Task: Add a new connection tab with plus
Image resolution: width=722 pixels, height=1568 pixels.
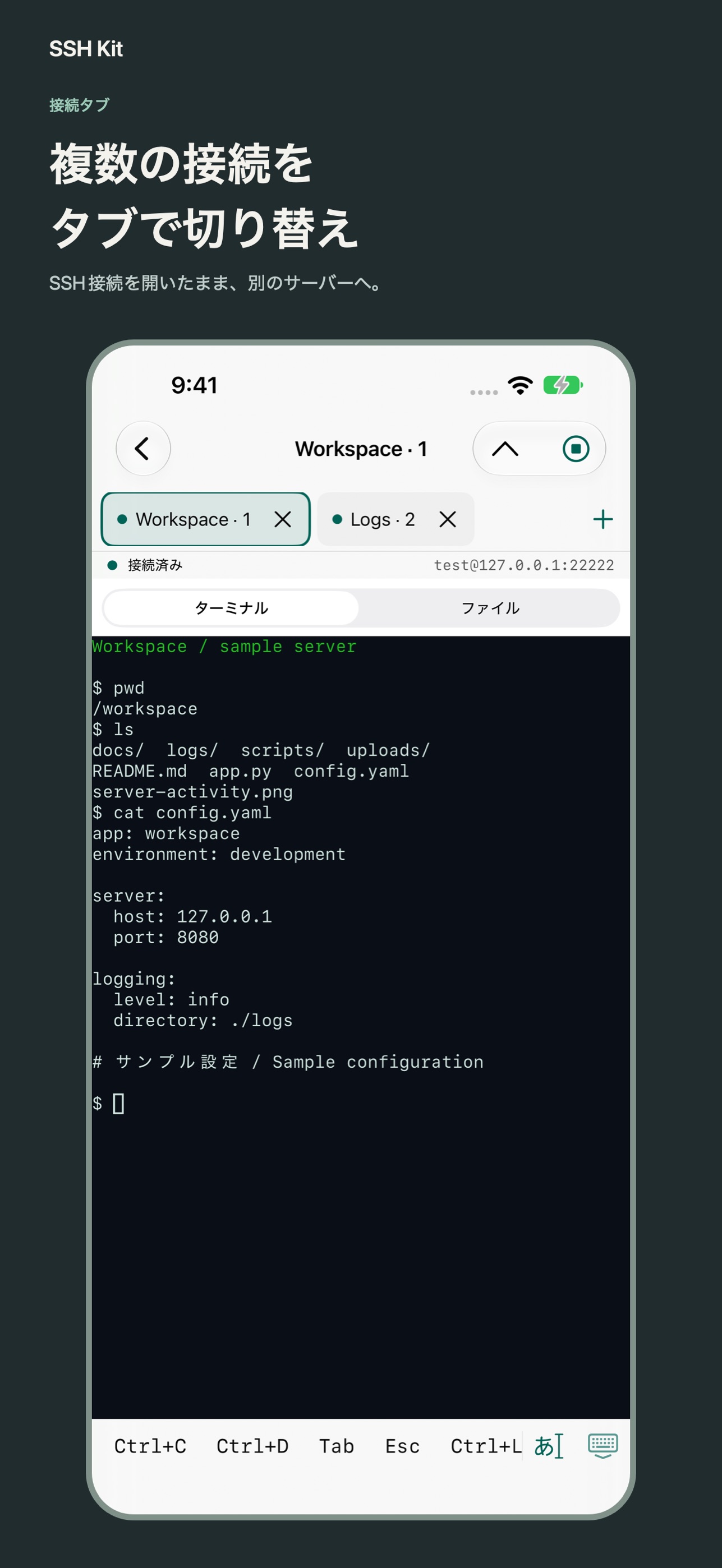Action: [603, 519]
